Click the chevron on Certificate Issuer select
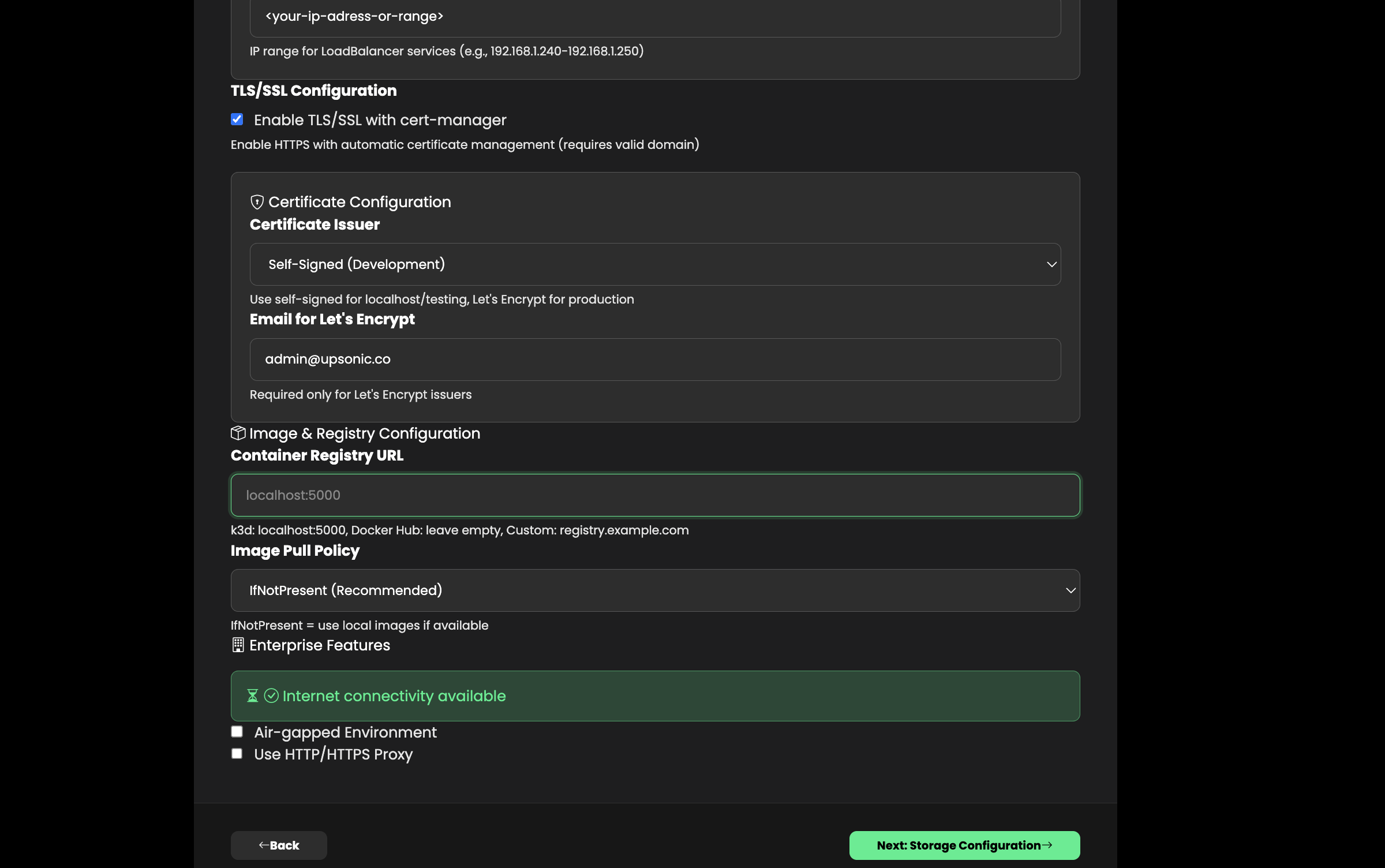The image size is (1385, 868). pos(1051,264)
